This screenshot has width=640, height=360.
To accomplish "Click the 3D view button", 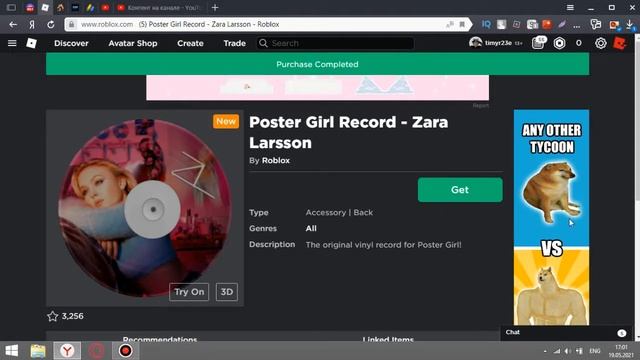I will [227, 292].
